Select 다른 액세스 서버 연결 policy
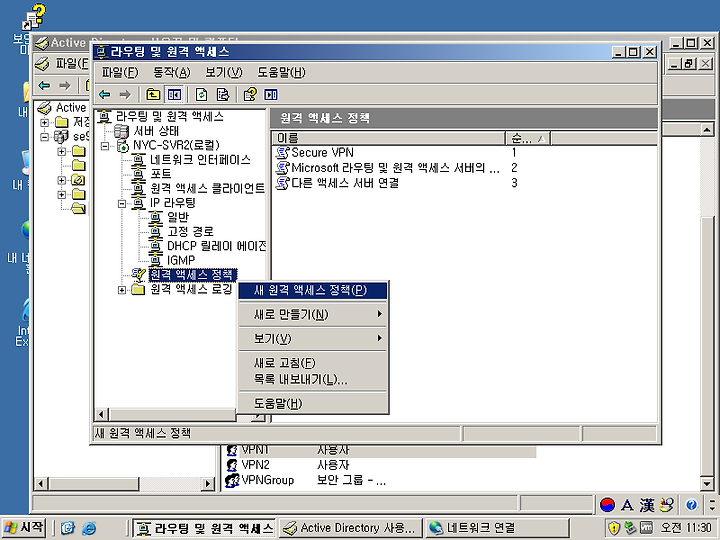This screenshot has height=540, width=720. [345, 183]
